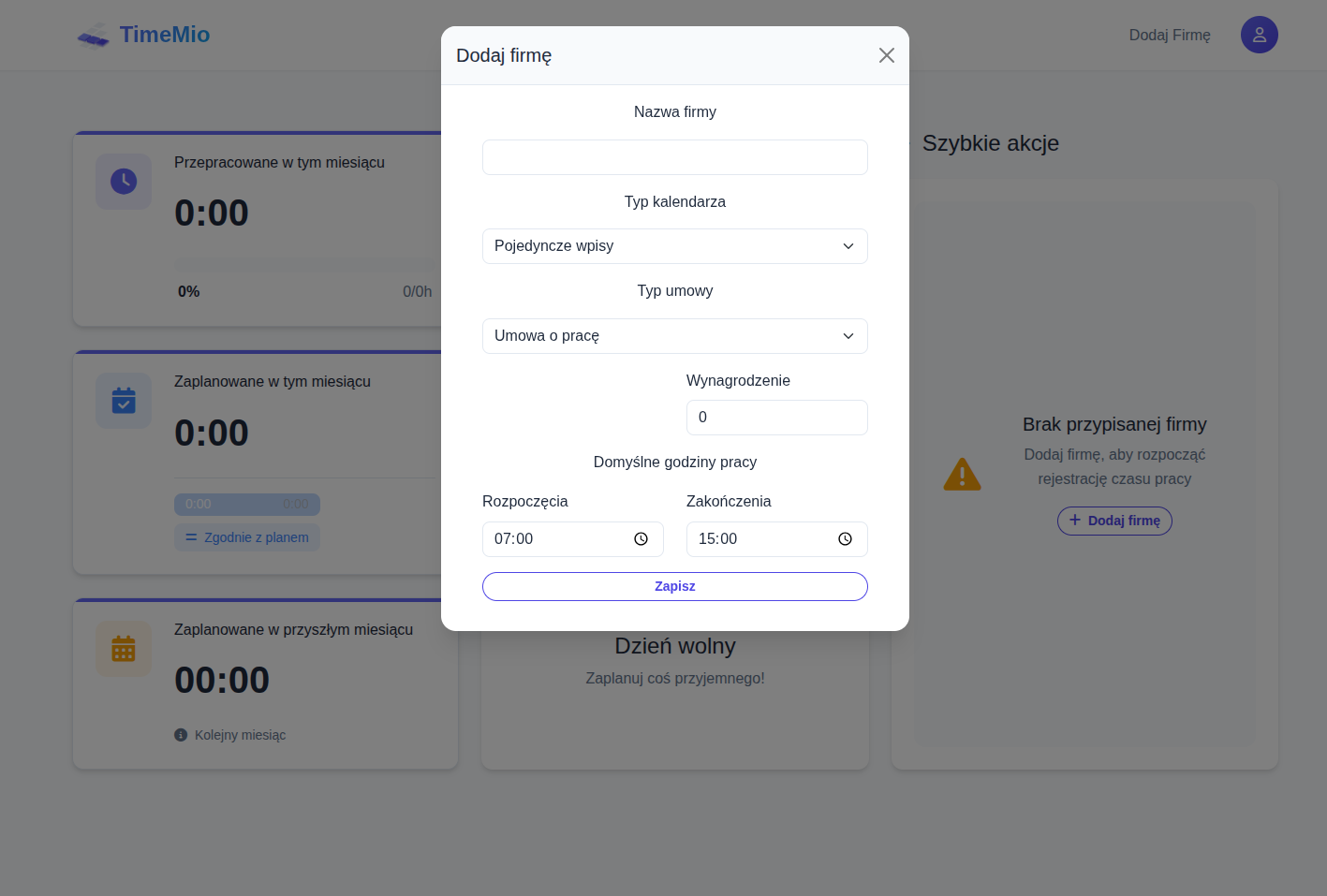Click the planned hours progress bar
The height and width of the screenshot is (896, 1327).
[x=247, y=504]
